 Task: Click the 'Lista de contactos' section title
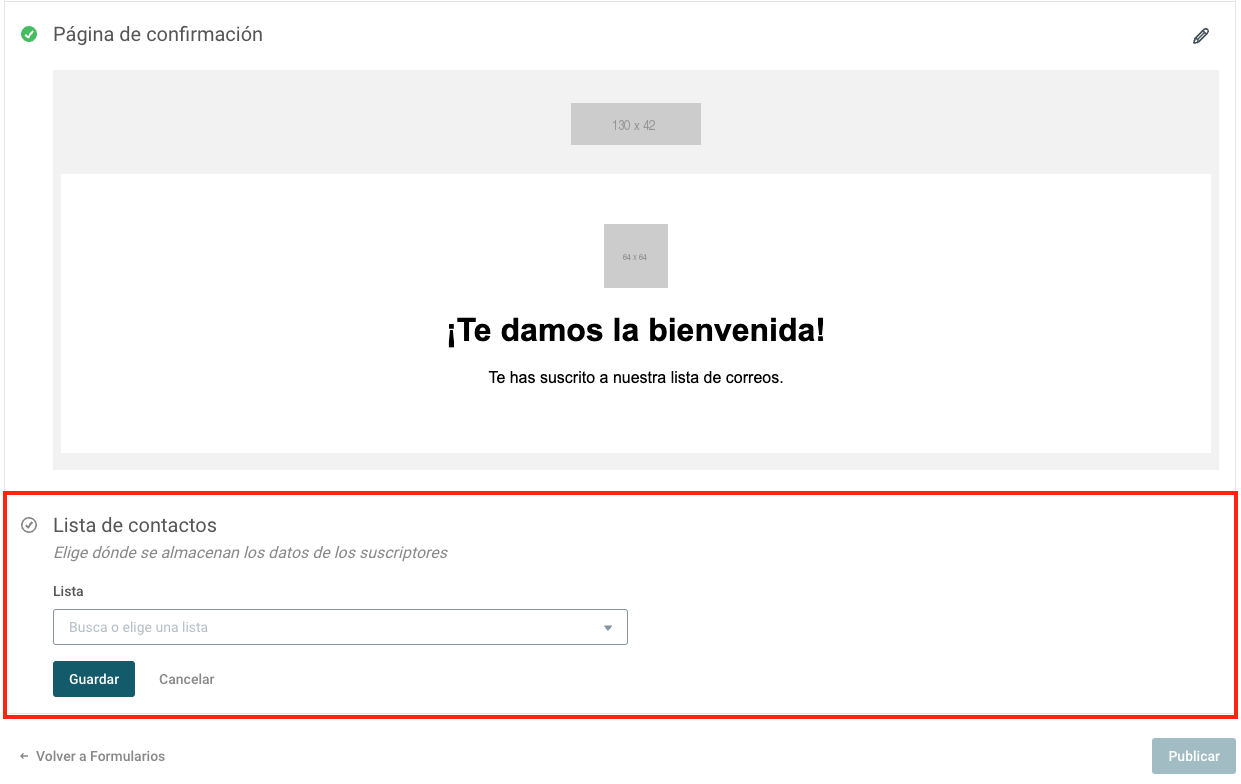pos(135,525)
